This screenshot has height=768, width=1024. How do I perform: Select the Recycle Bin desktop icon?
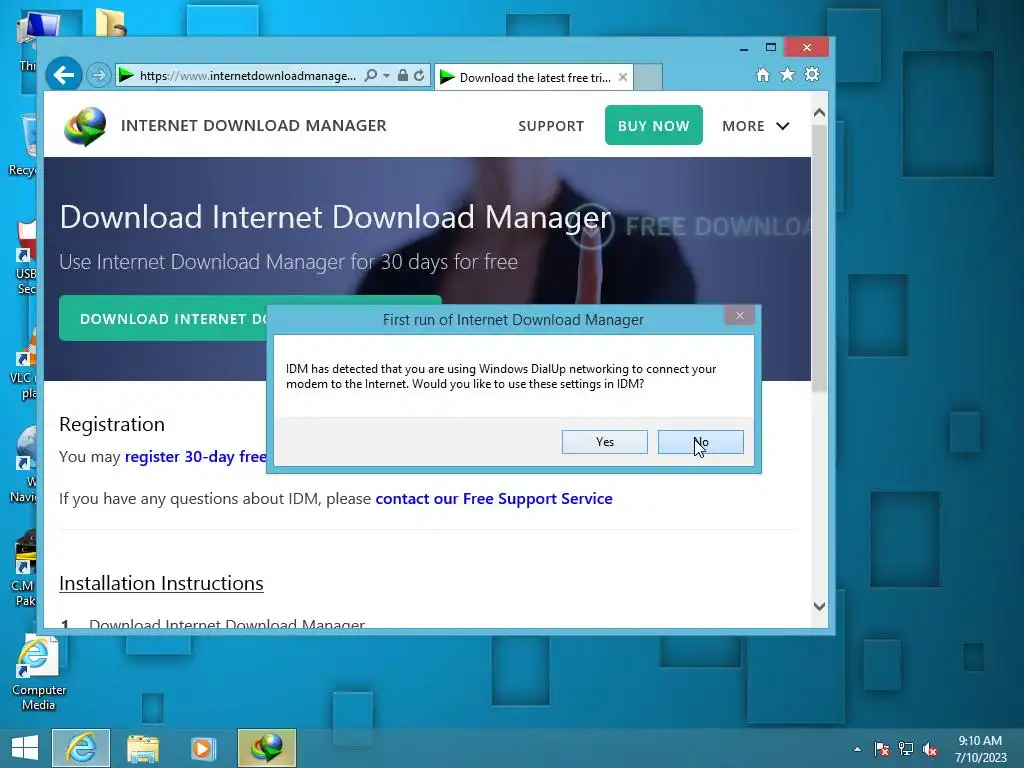click(25, 145)
